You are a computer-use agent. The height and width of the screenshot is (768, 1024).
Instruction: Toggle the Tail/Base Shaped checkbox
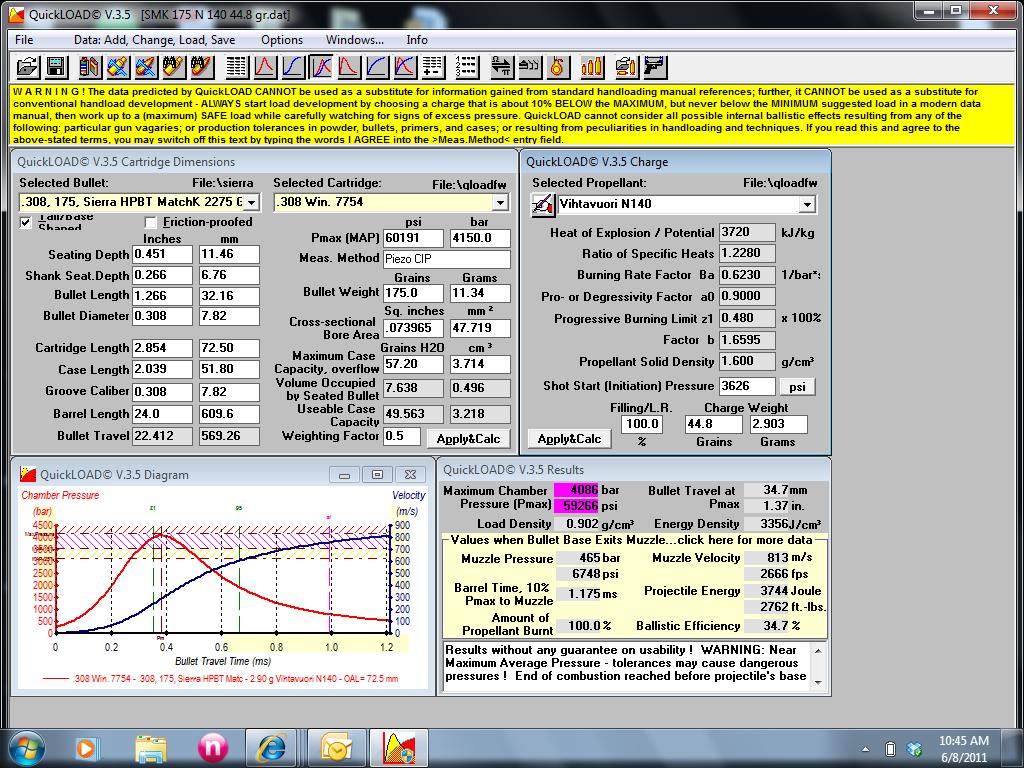point(25,222)
